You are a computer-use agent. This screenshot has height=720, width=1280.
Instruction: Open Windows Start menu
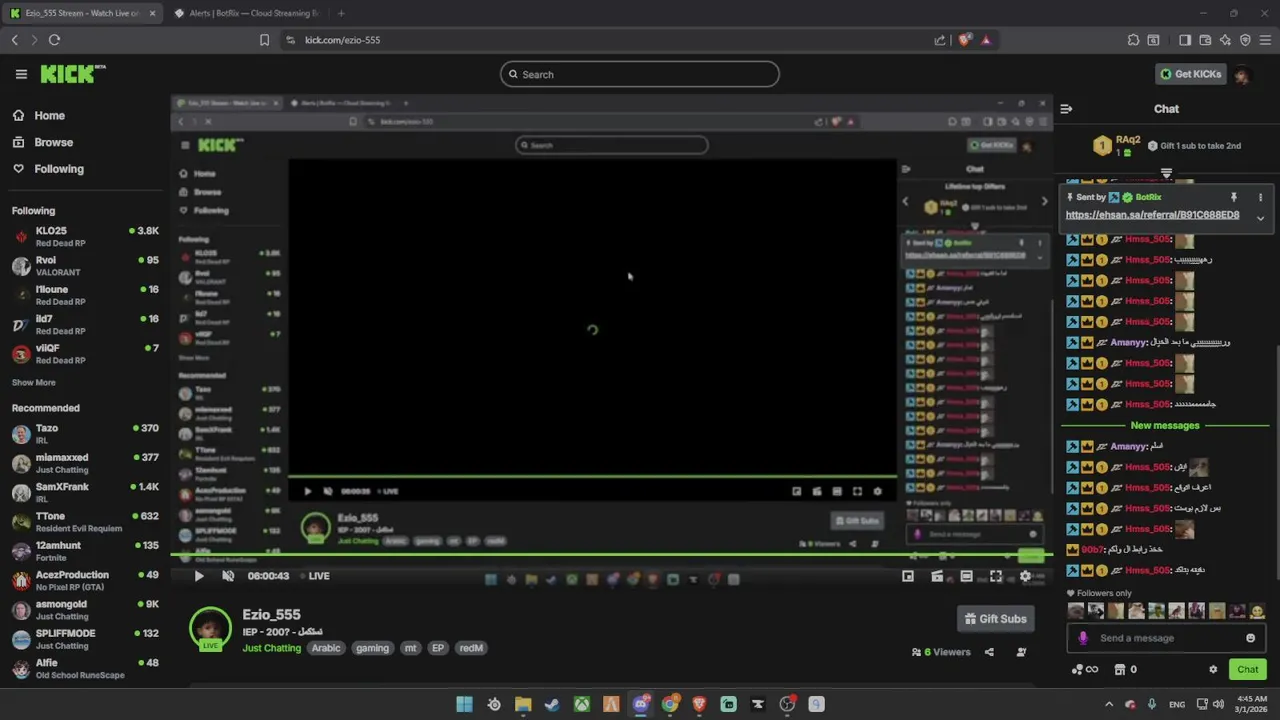464,704
